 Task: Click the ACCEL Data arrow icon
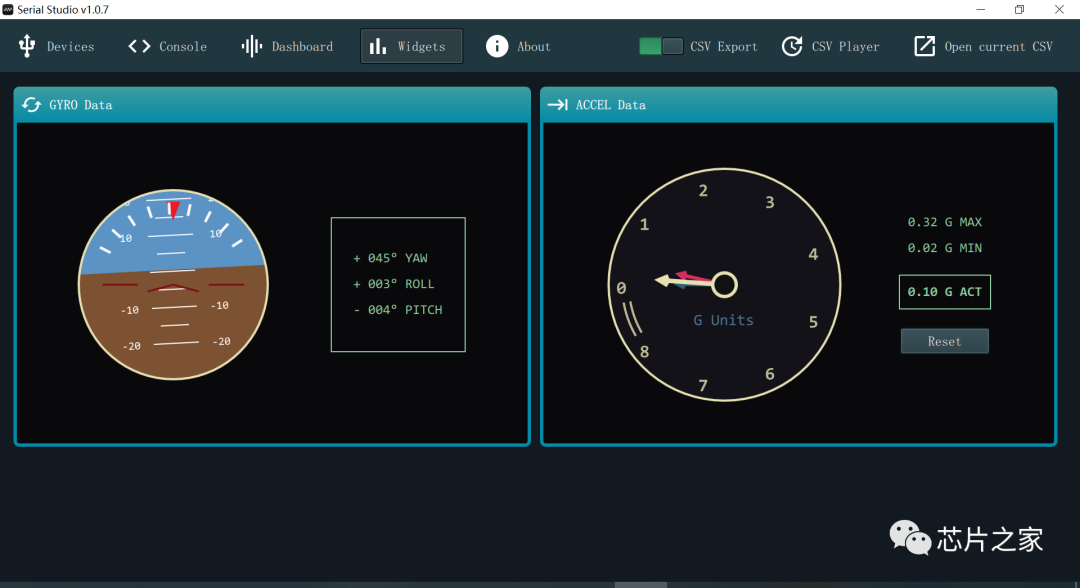click(558, 105)
